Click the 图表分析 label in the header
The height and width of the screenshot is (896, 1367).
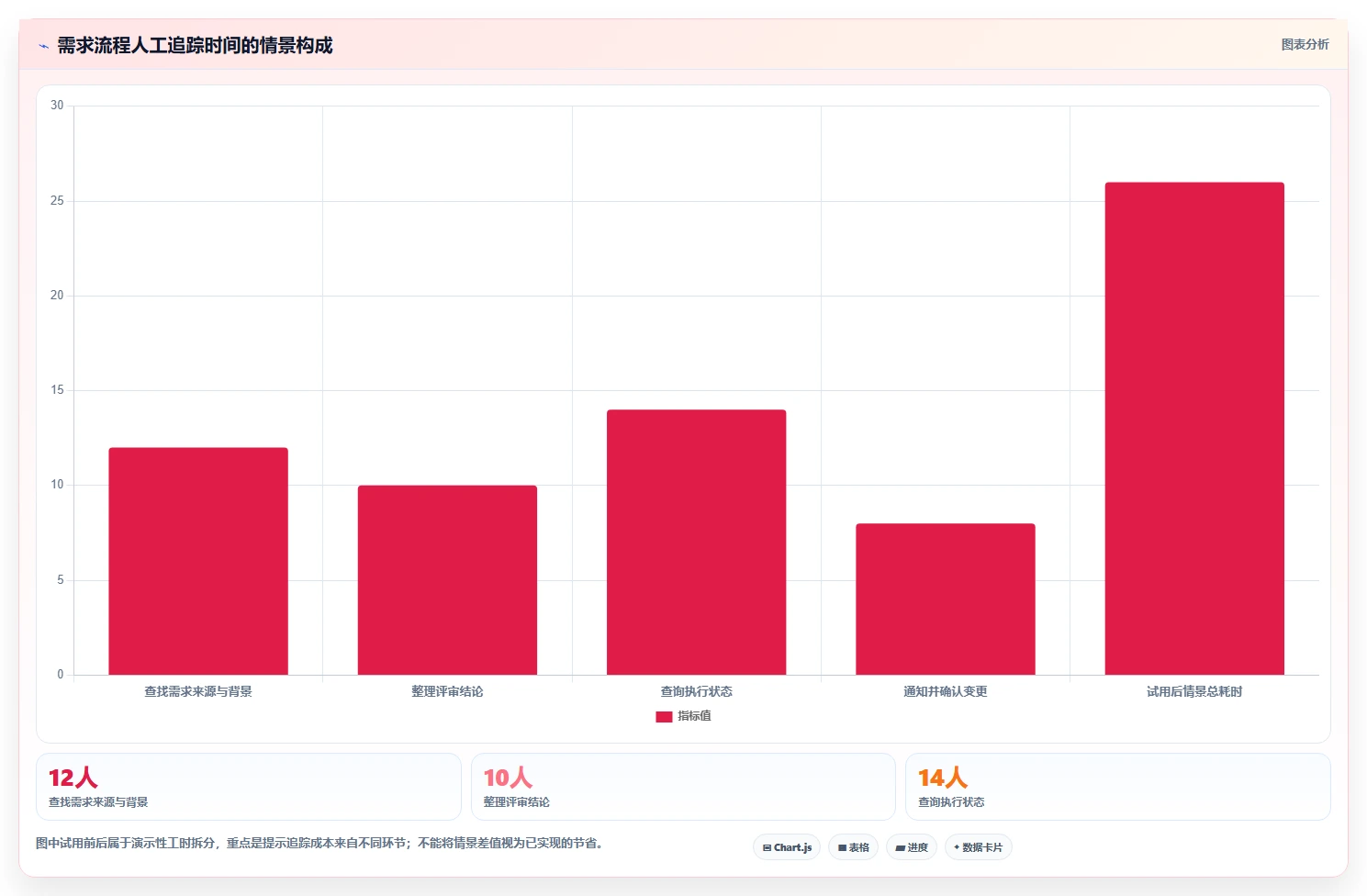pyautogui.click(x=1305, y=44)
